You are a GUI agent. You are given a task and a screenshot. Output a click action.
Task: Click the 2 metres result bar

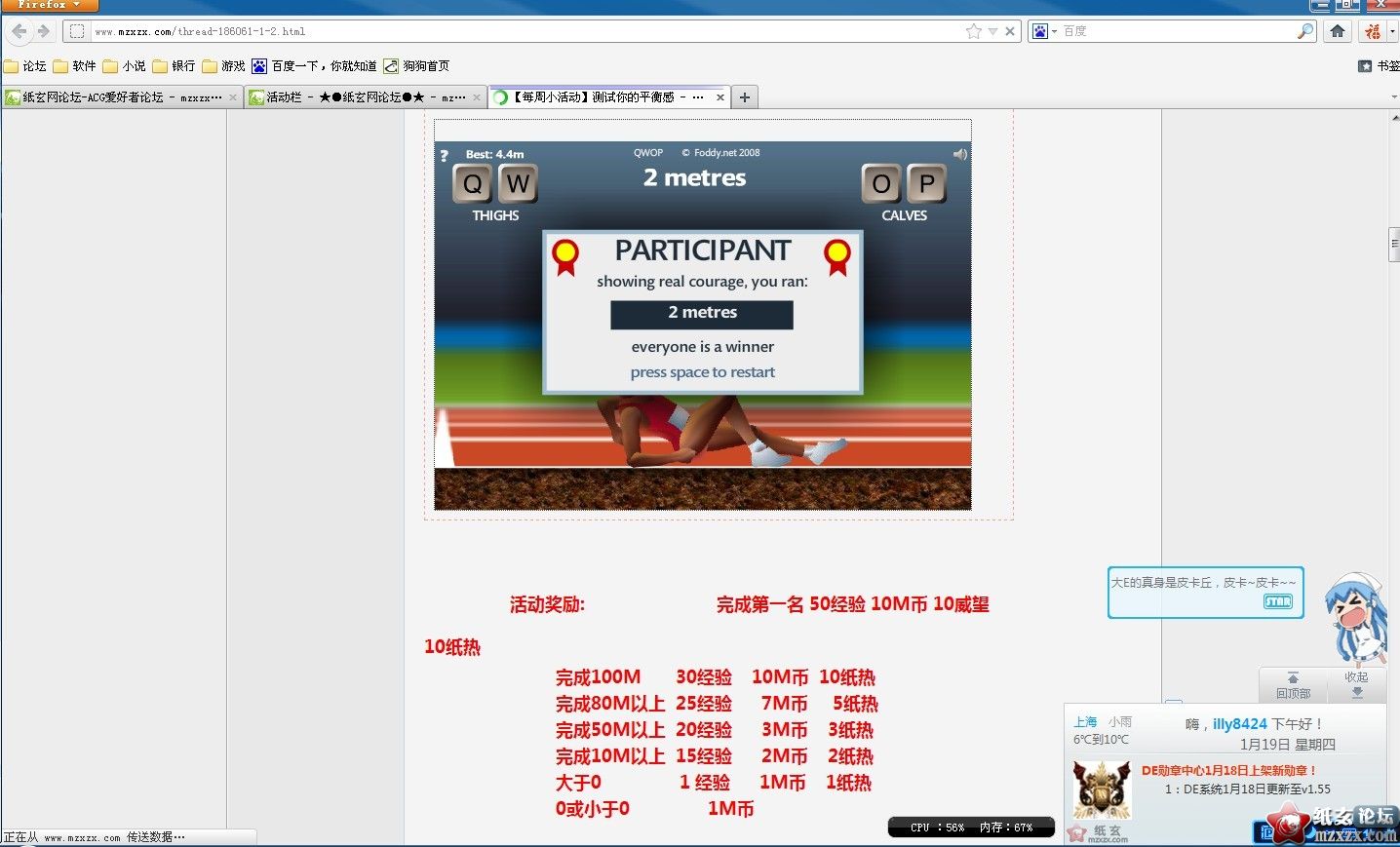tap(702, 314)
